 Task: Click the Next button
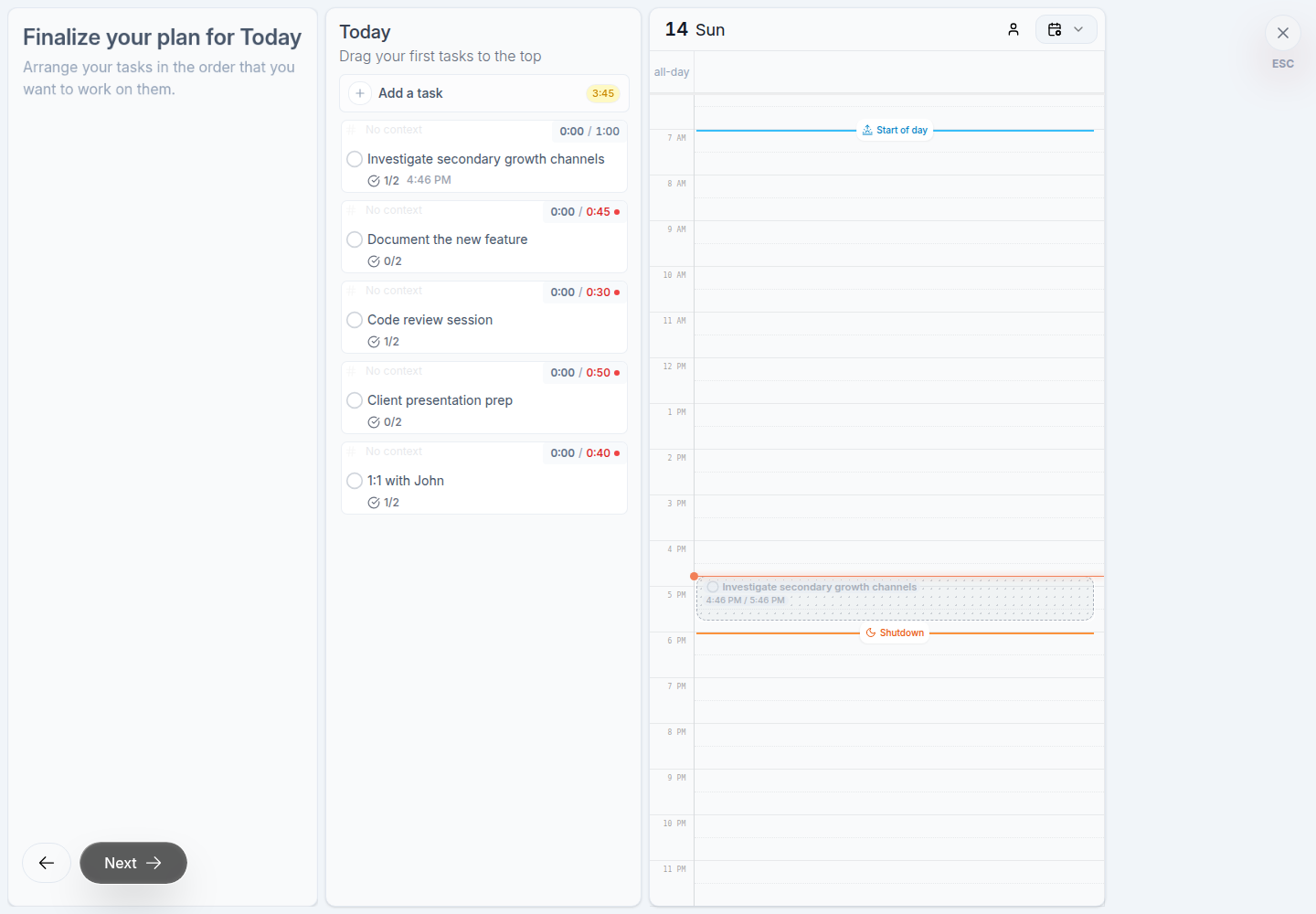pyautogui.click(x=133, y=863)
